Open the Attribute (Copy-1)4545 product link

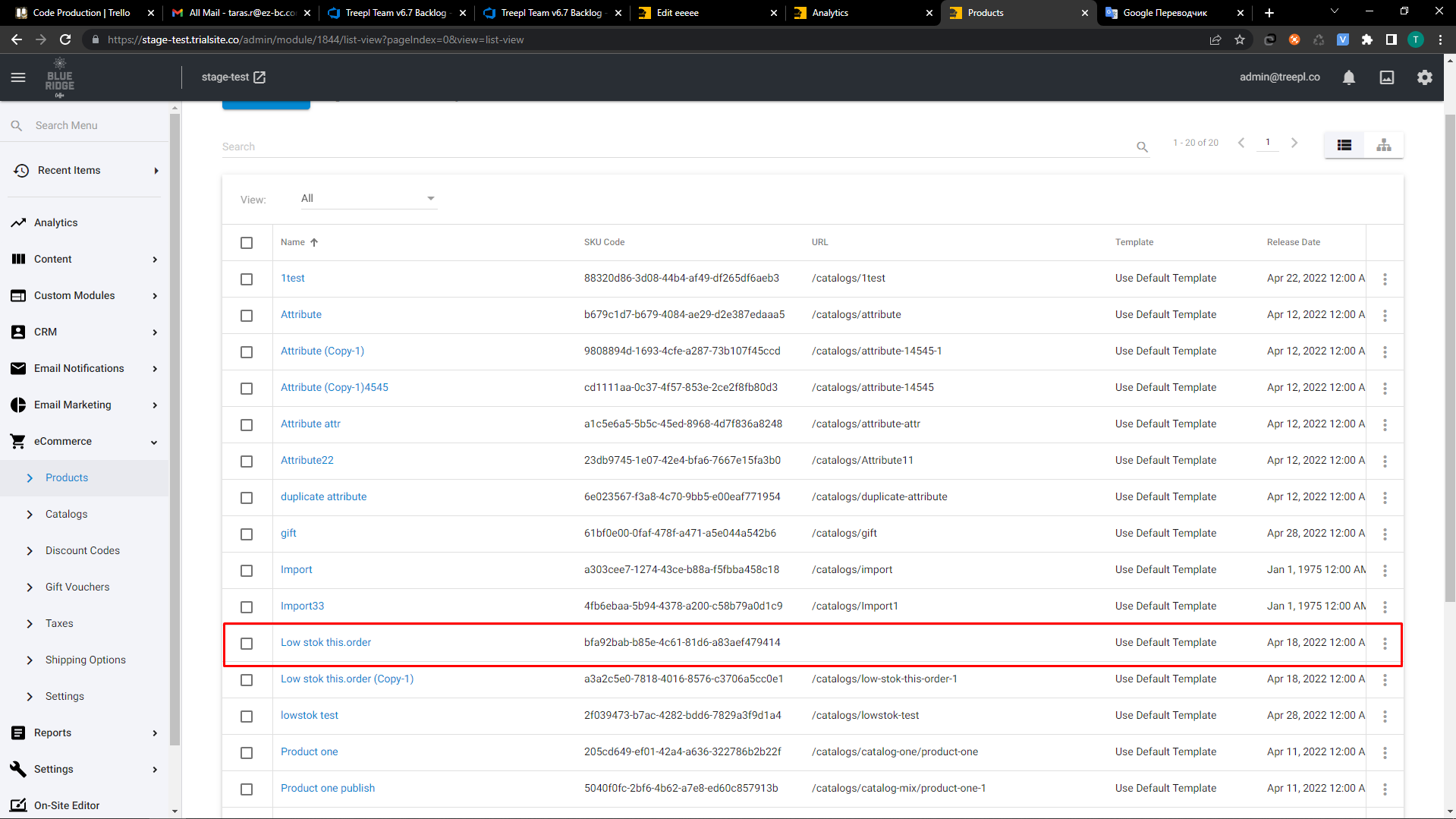coord(335,387)
